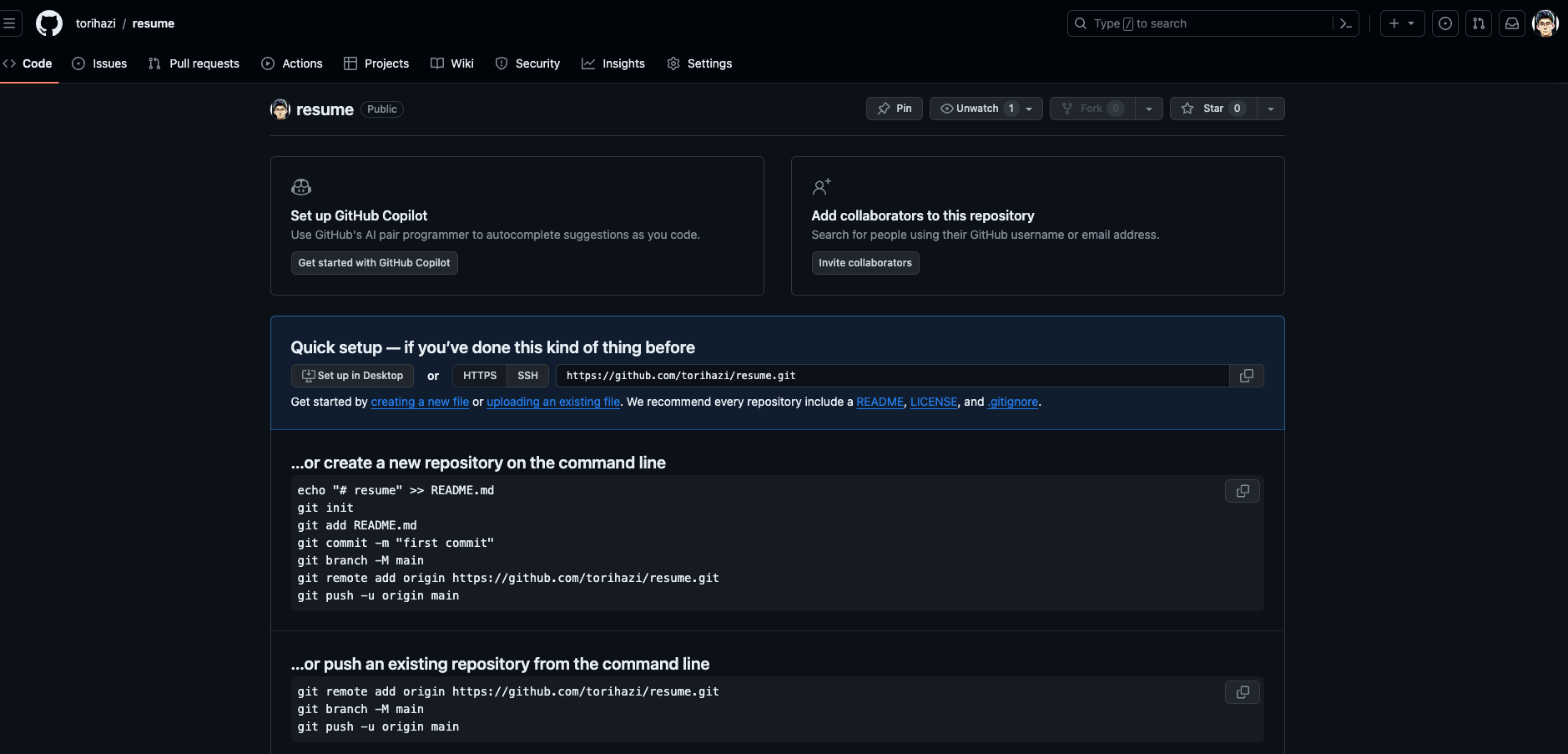This screenshot has height=754, width=1568.
Task: Copy the create-new-repository commands
Action: [1243, 491]
